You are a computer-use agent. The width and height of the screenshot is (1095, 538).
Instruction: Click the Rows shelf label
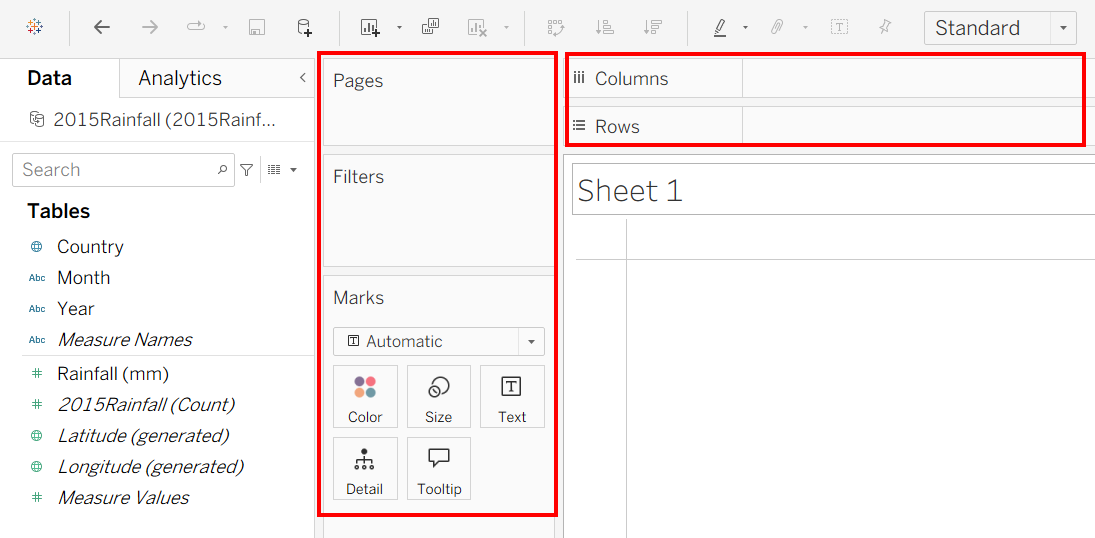pos(617,126)
